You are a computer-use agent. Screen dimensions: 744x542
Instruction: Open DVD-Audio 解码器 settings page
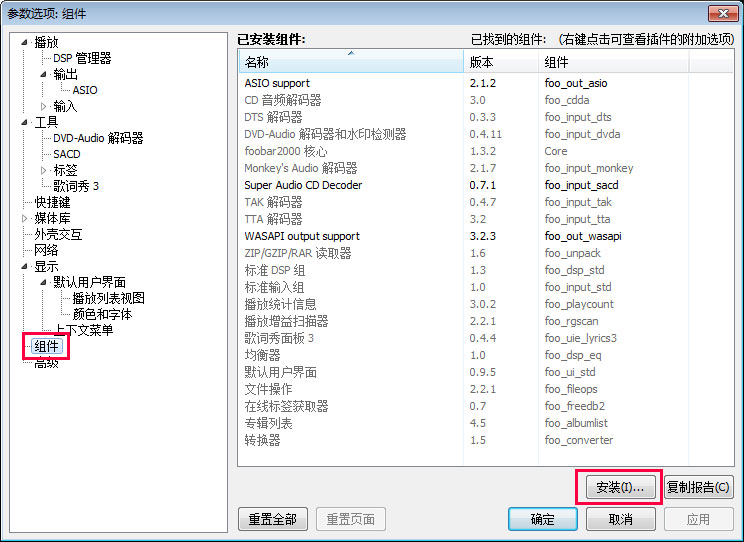pos(98,138)
